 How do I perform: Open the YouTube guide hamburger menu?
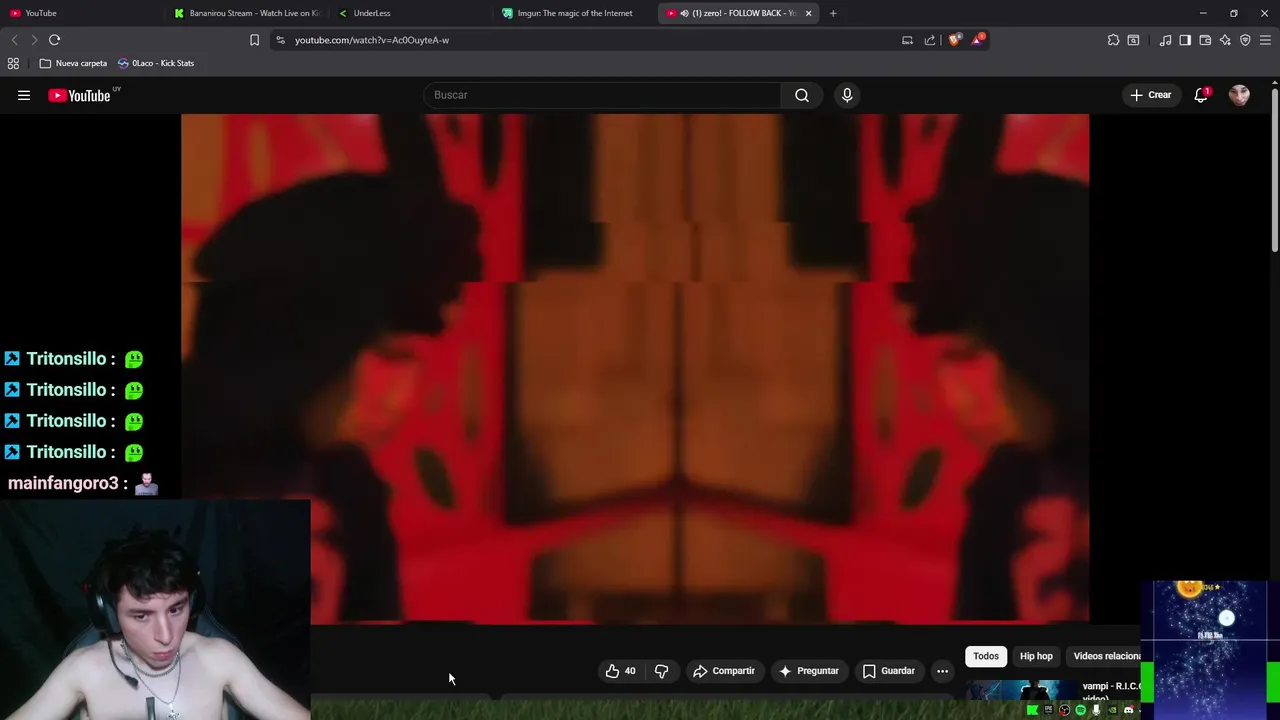coord(24,95)
